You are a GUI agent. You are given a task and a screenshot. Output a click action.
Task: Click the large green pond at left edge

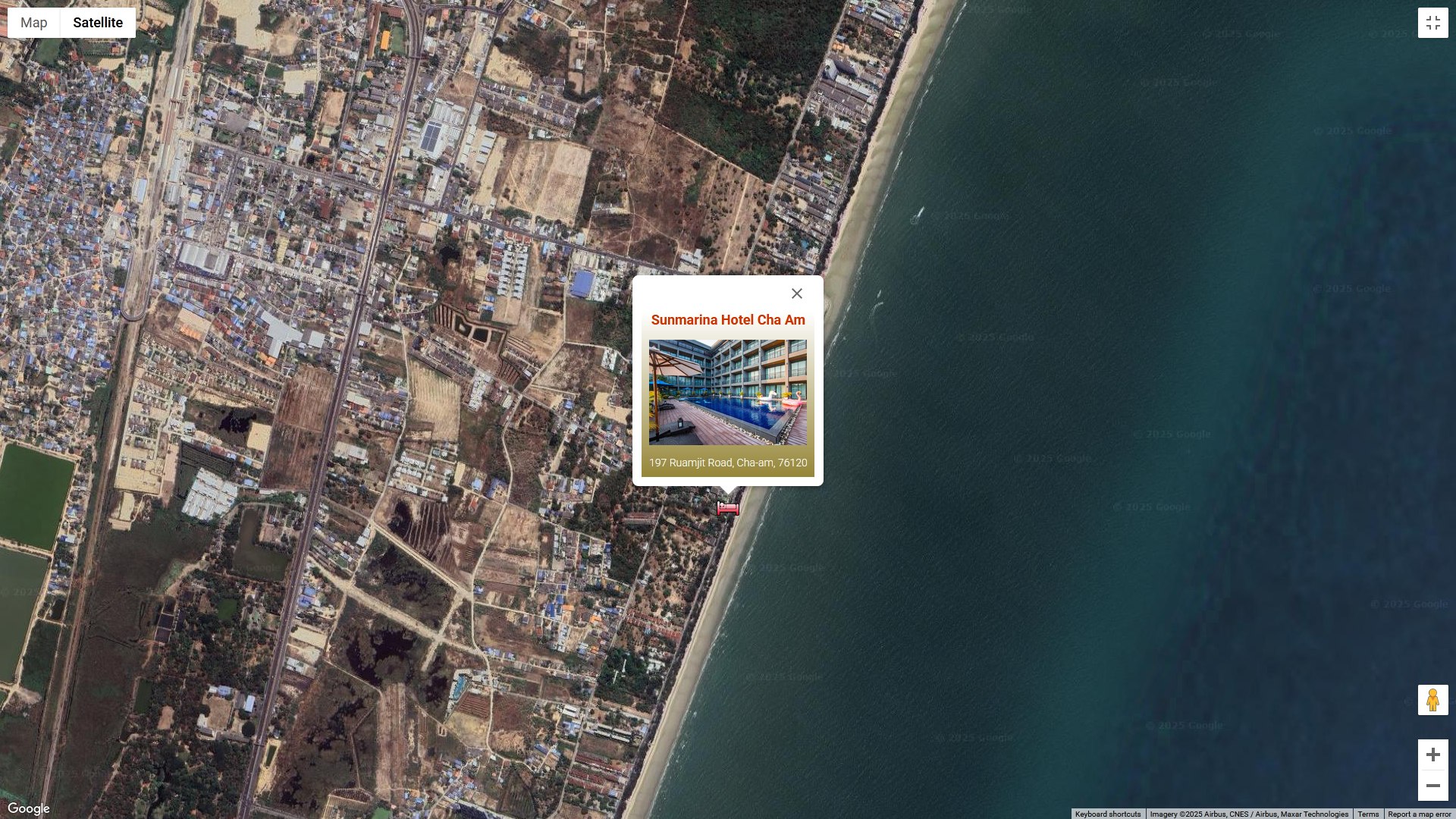click(x=36, y=493)
